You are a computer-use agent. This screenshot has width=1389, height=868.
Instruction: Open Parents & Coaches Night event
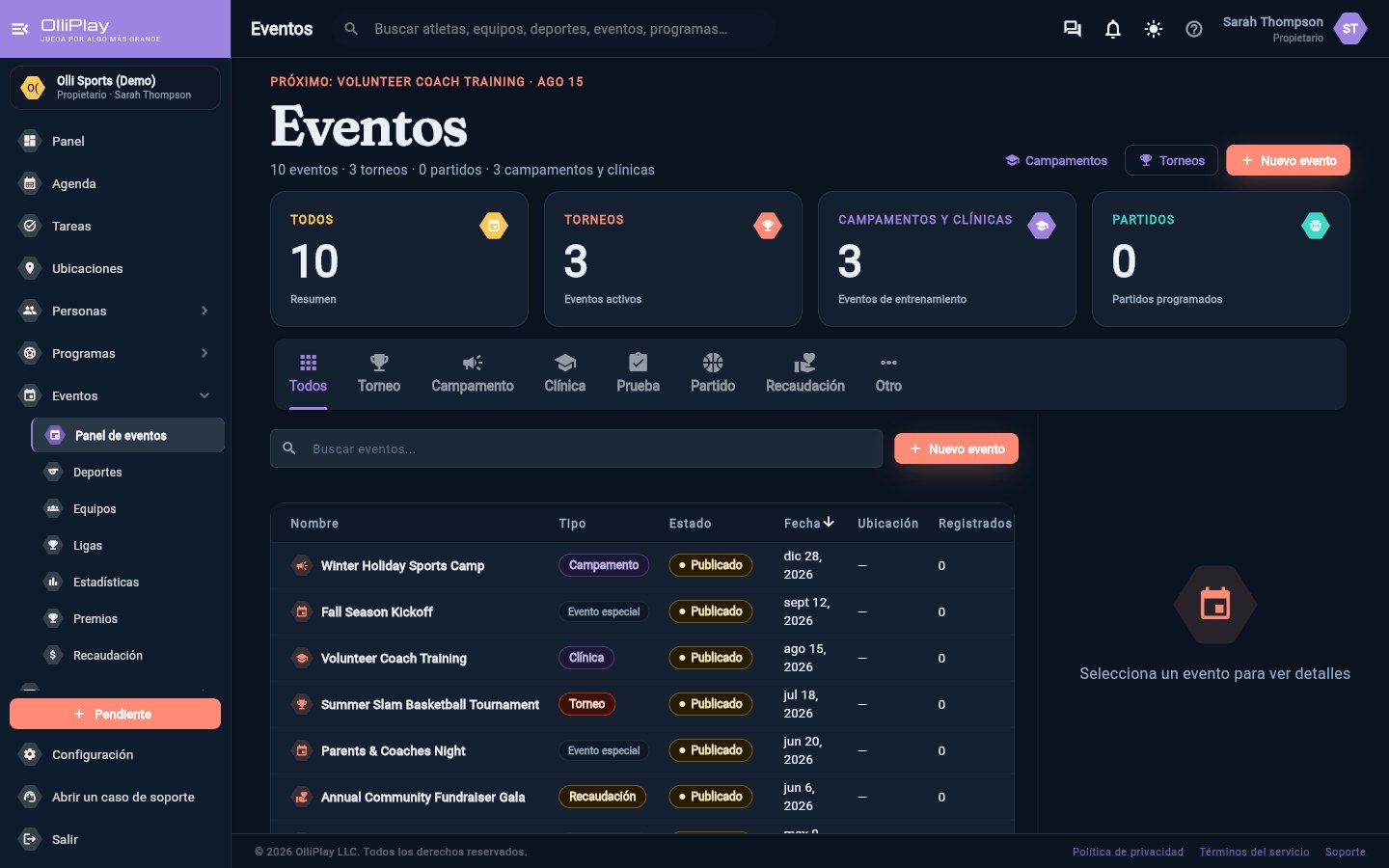pyautogui.click(x=393, y=750)
